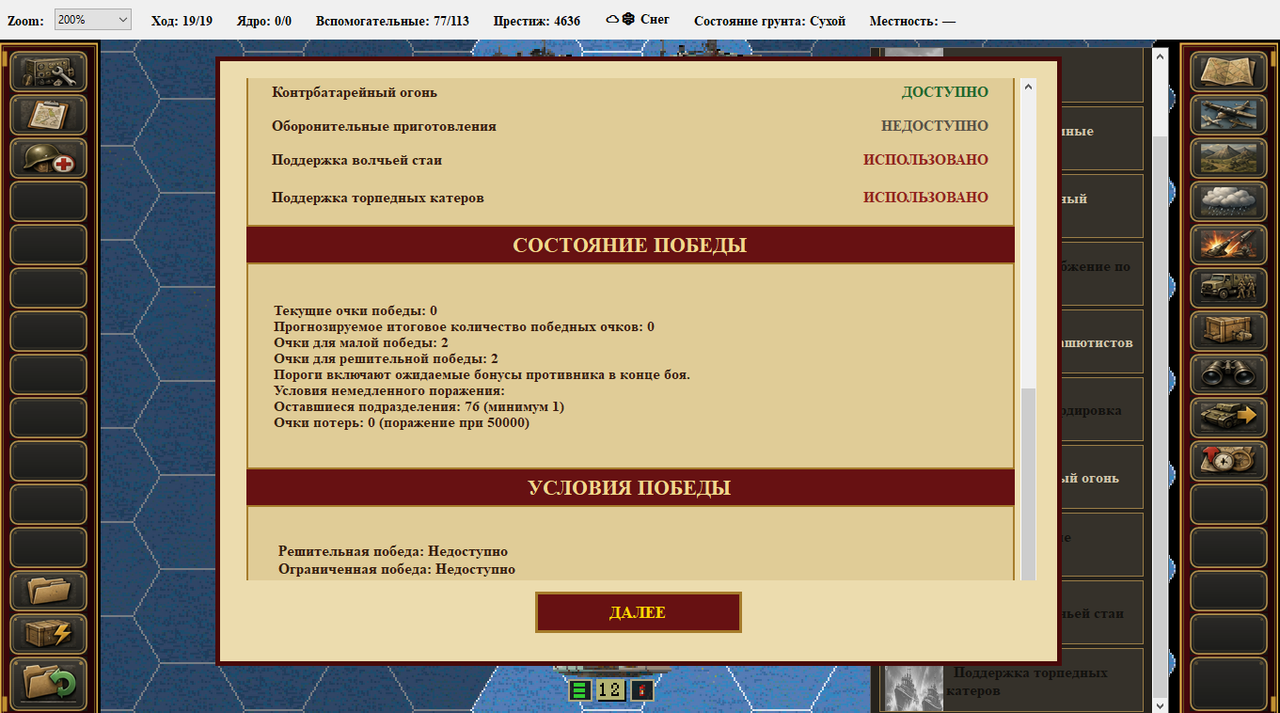Click the Ход: 19/19 turn counter

182,20
